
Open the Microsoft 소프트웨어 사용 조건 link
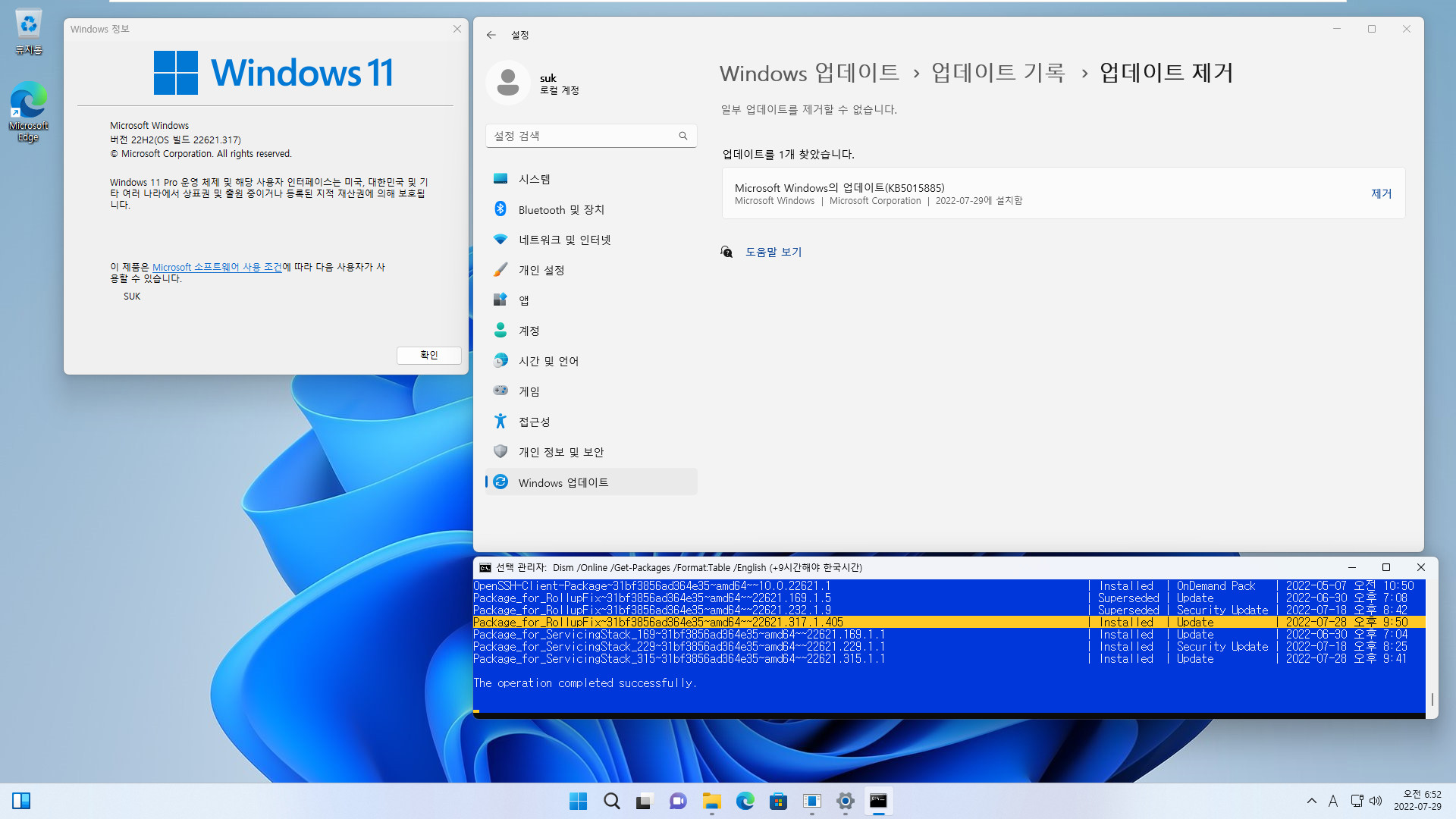click(217, 267)
